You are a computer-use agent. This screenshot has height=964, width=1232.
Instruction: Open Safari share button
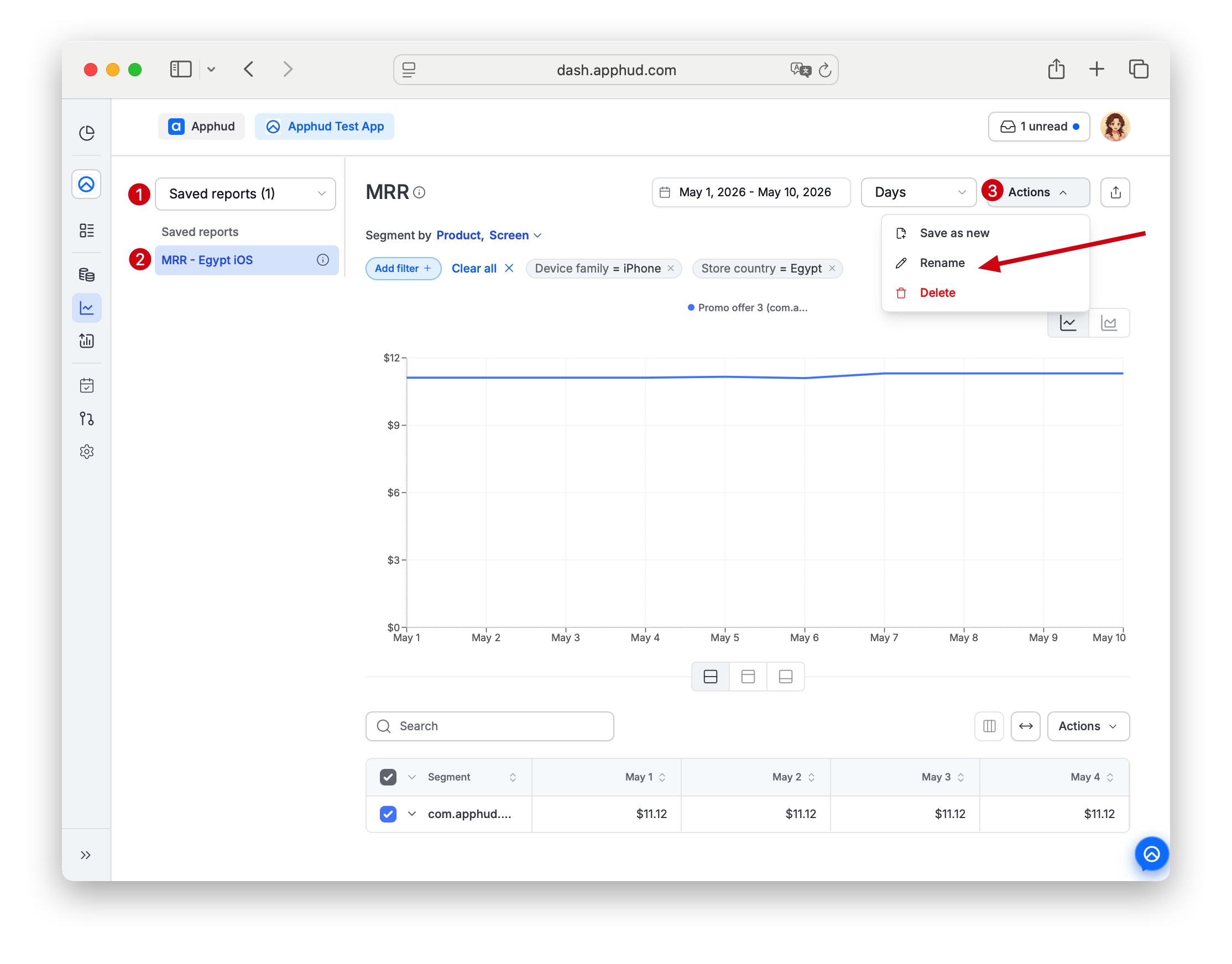click(x=1056, y=70)
